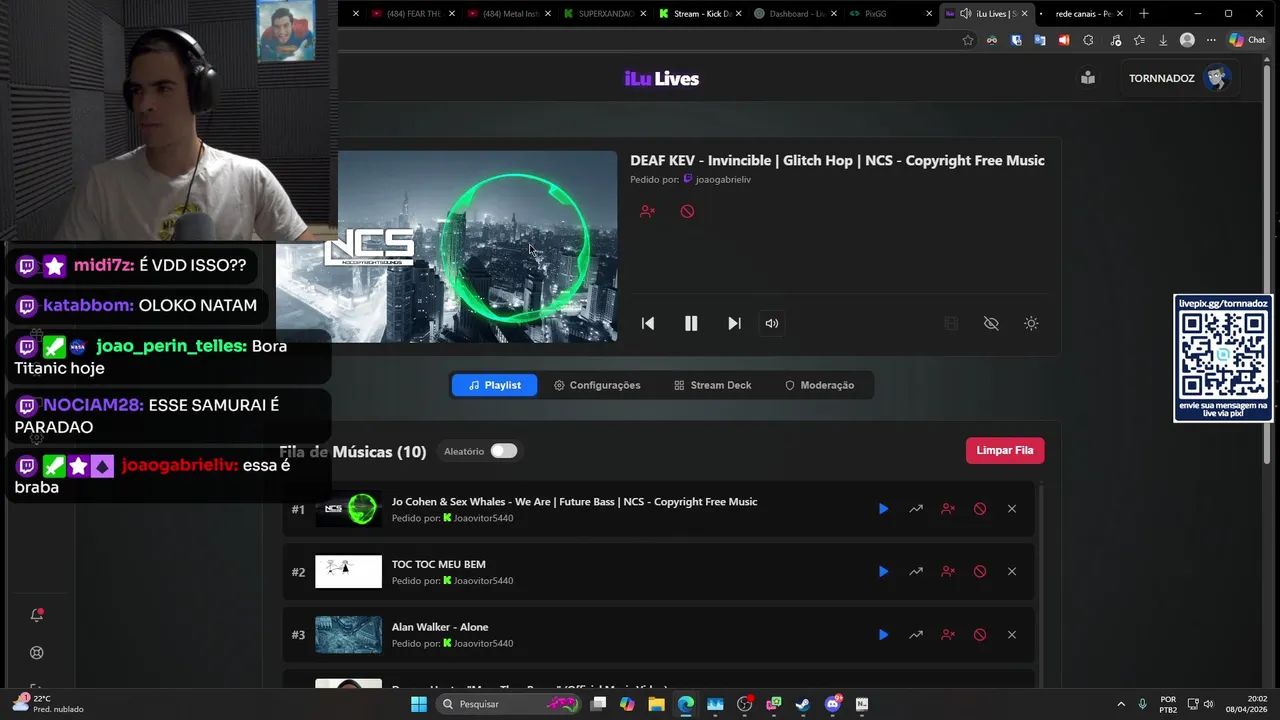
Task: Skip to the next track
Action: click(734, 323)
